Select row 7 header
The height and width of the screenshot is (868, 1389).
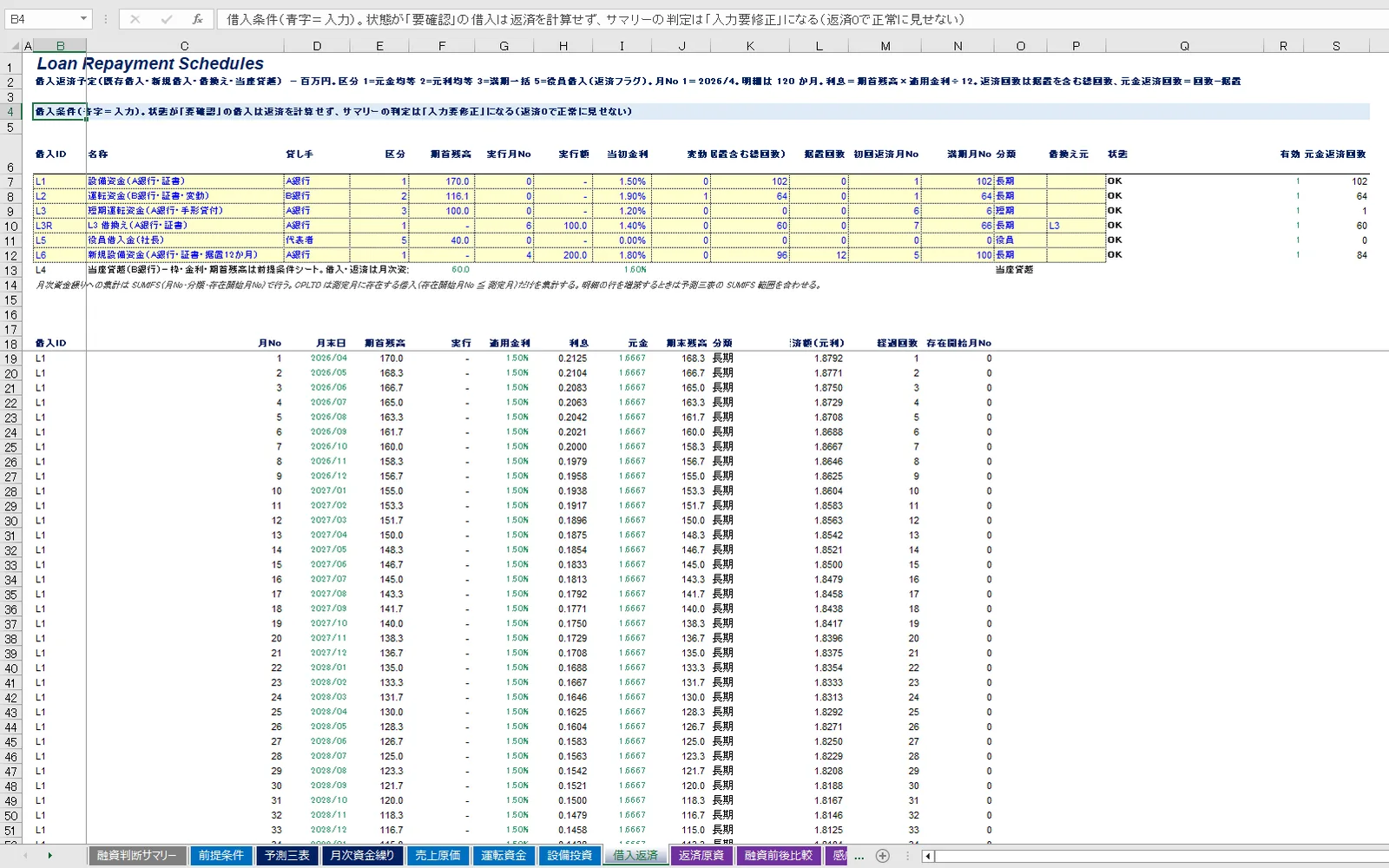click(x=10, y=181)
